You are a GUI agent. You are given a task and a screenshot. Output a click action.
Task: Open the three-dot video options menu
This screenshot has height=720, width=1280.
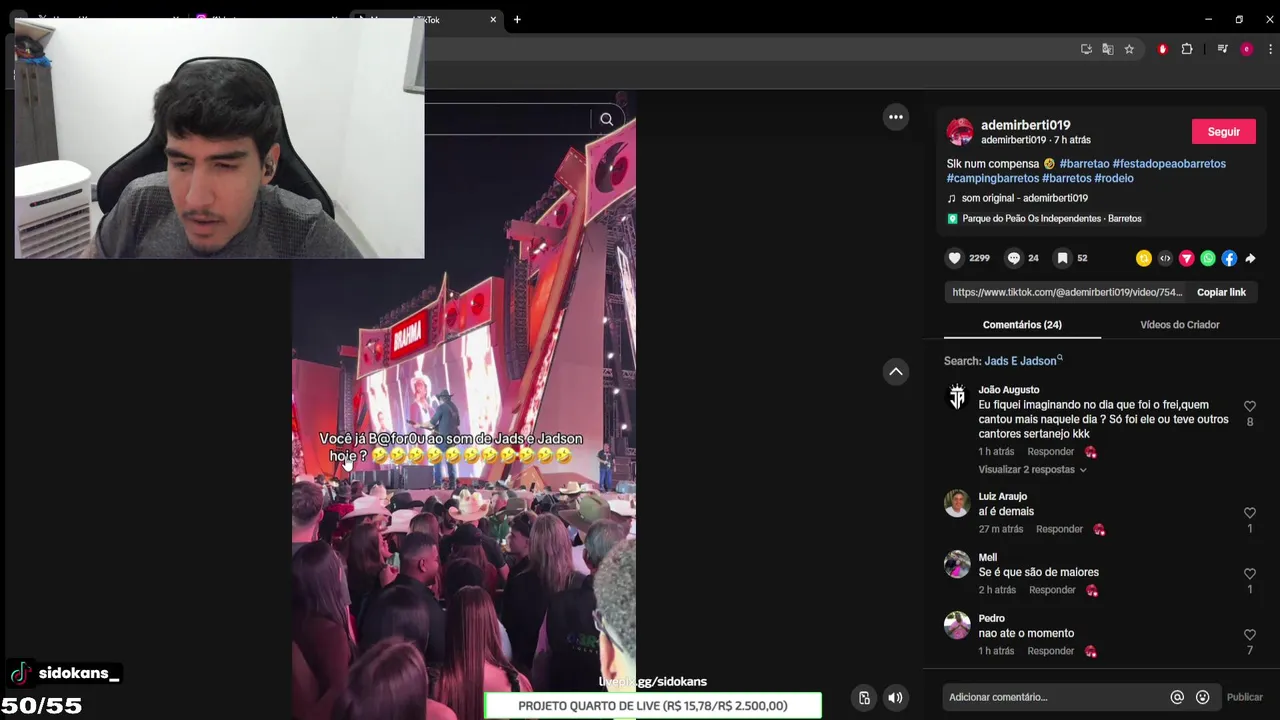(x=896, y=117)
